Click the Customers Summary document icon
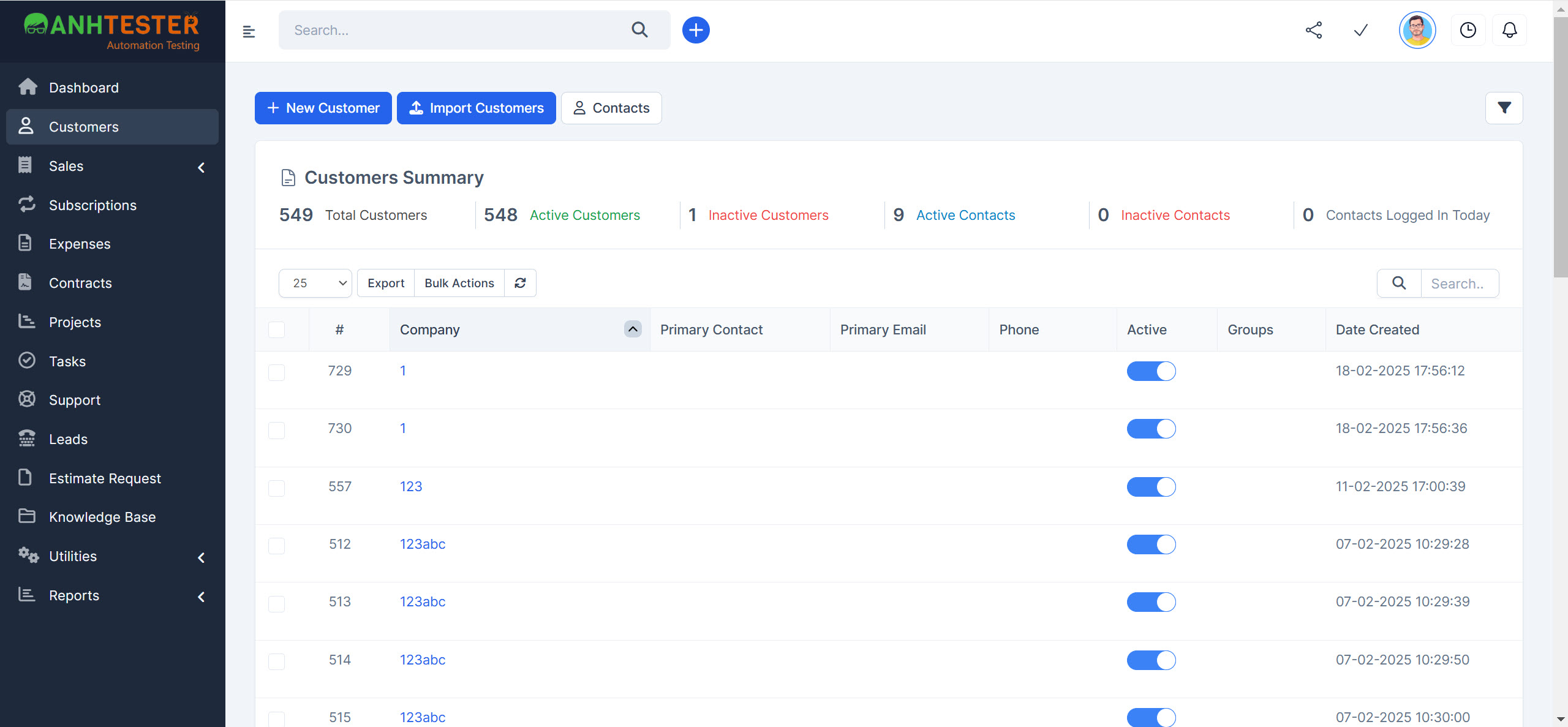The image size is (1568, 727). tap(288, 178)
